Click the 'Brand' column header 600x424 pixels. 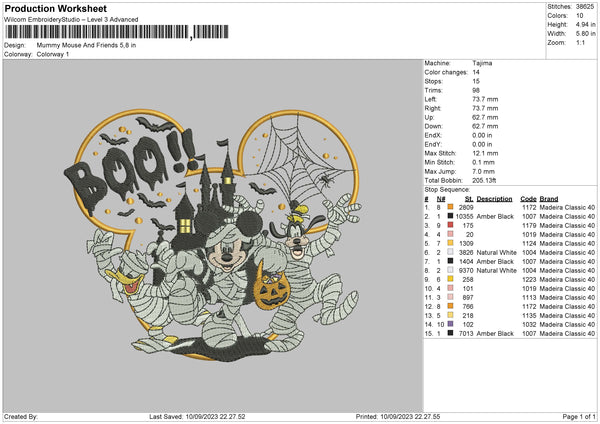point(549,199)
